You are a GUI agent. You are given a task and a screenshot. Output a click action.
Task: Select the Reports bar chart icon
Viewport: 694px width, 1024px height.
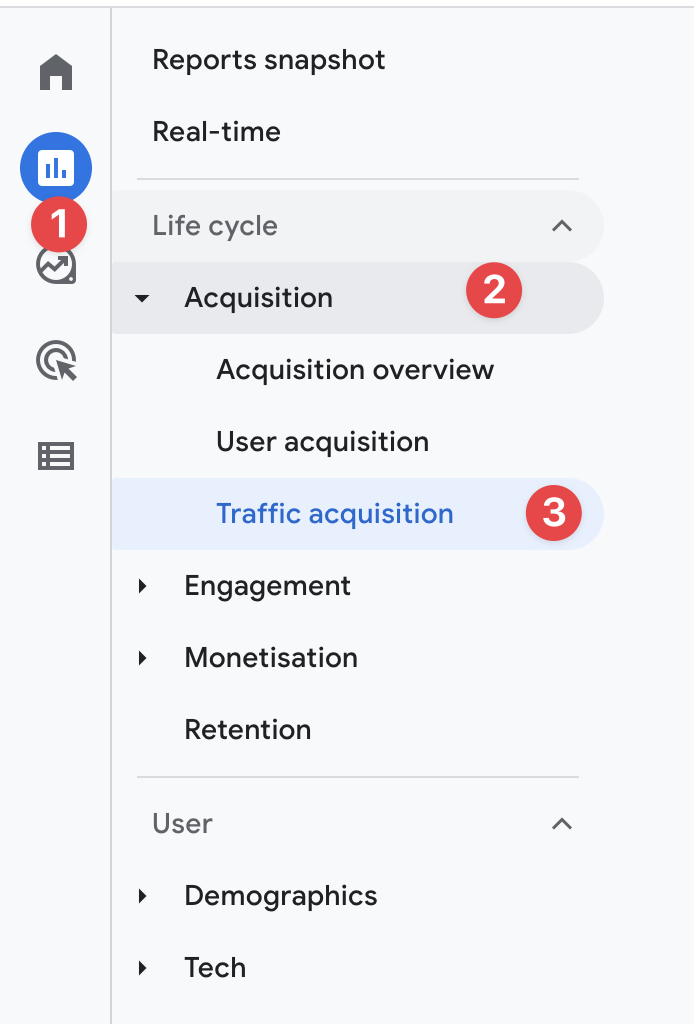pyautogui.click(x=56, y=168)
